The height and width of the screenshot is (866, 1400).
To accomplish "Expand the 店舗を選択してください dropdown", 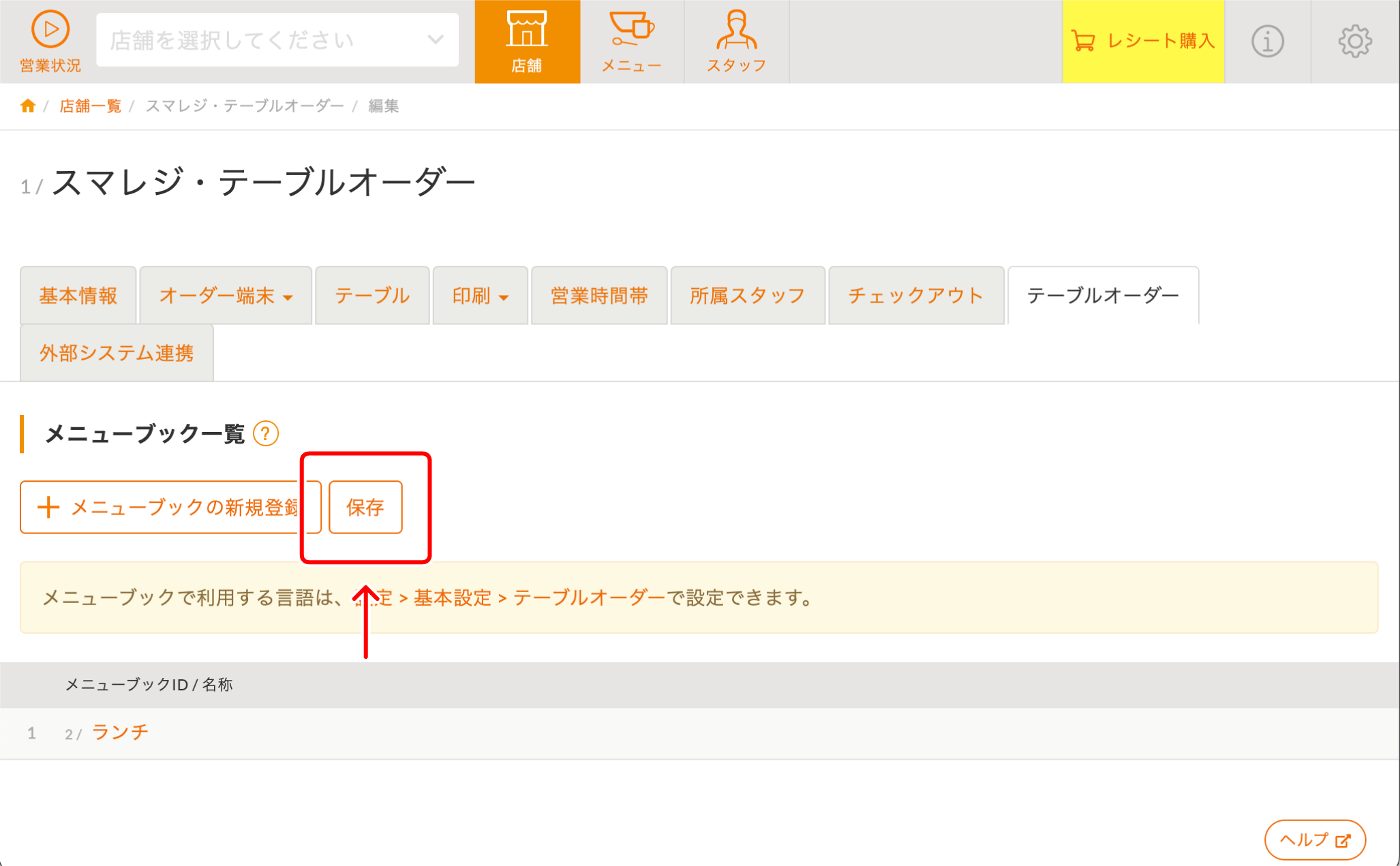I will coord(277,40).
